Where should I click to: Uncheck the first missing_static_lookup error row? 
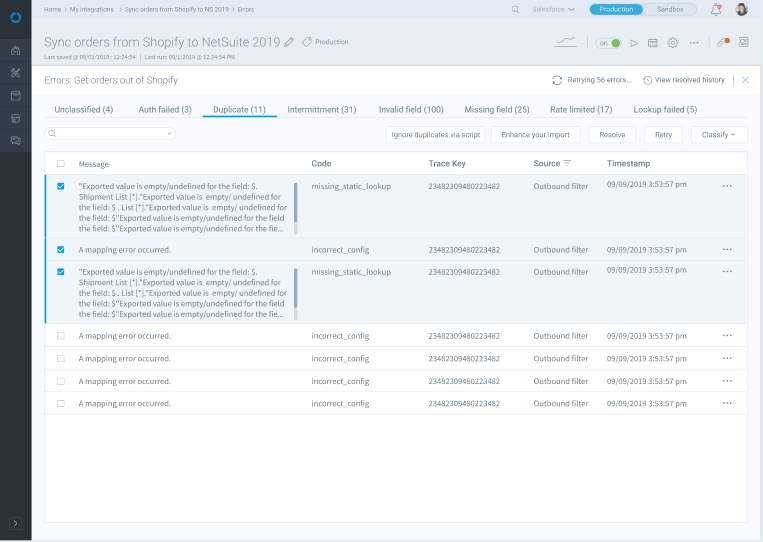[61, 186]
